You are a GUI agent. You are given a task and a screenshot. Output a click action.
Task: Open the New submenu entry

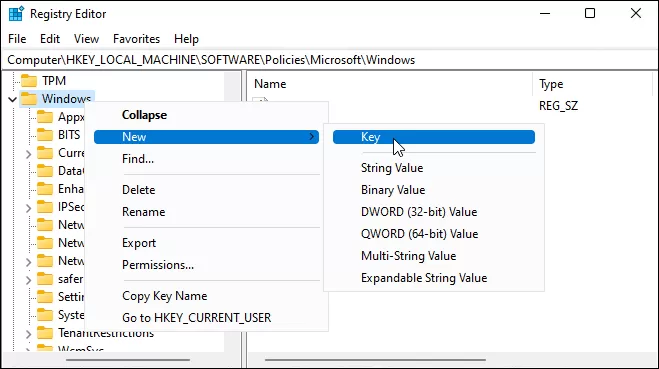206,137
